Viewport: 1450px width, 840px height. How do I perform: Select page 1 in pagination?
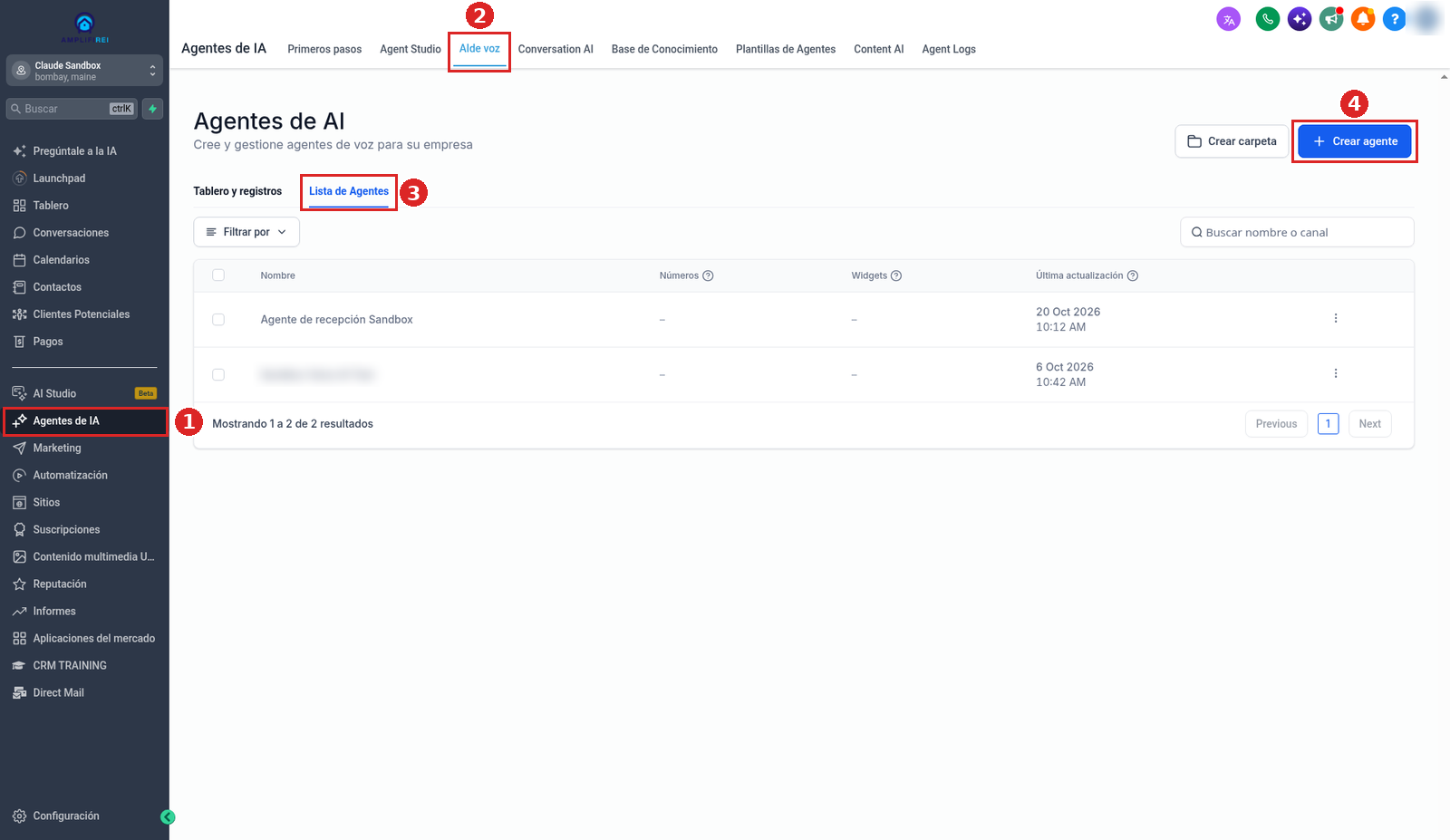point(1328,424)
